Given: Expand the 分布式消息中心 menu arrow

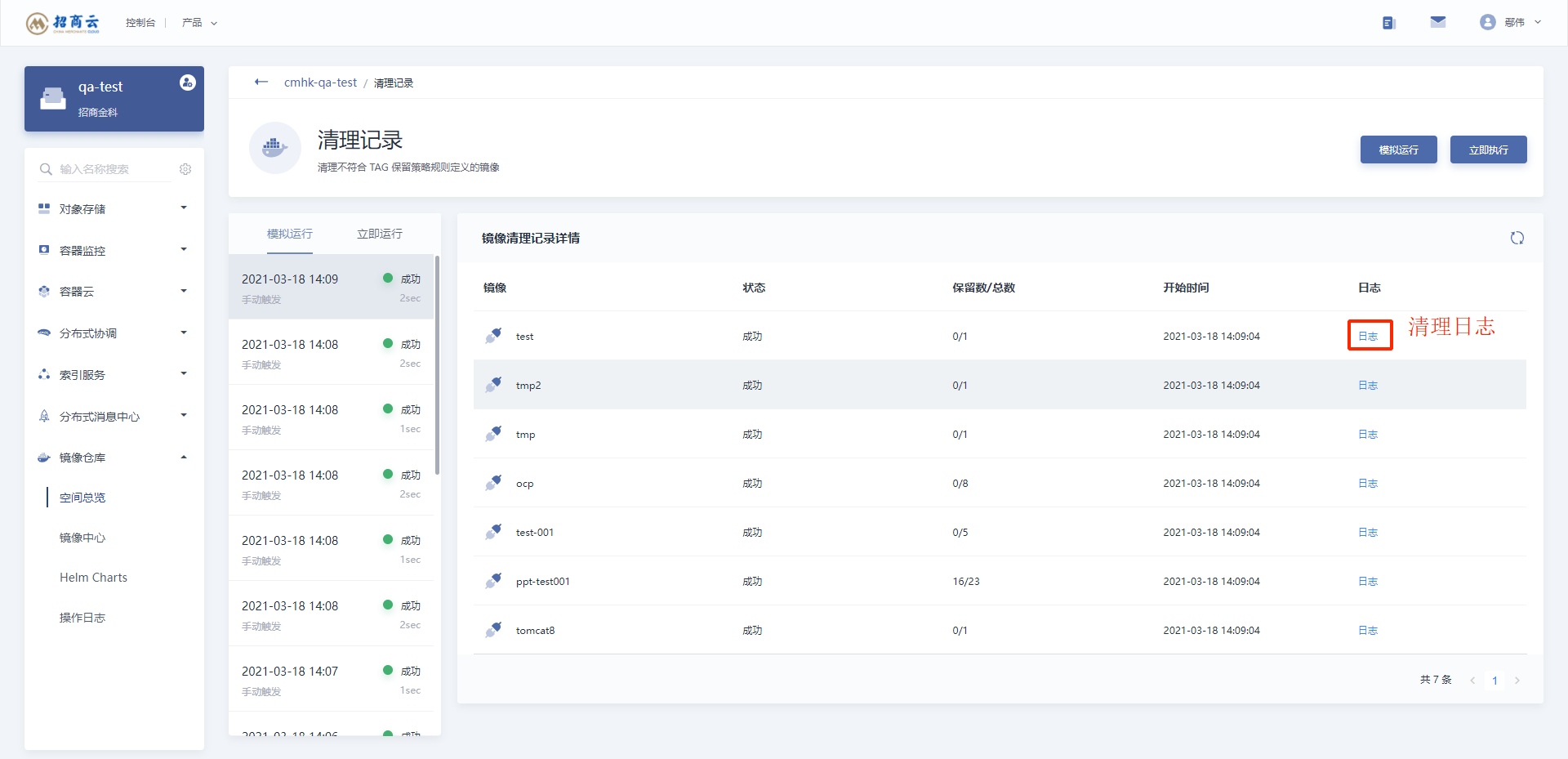Looking at the screenshot, I should 184,415.
